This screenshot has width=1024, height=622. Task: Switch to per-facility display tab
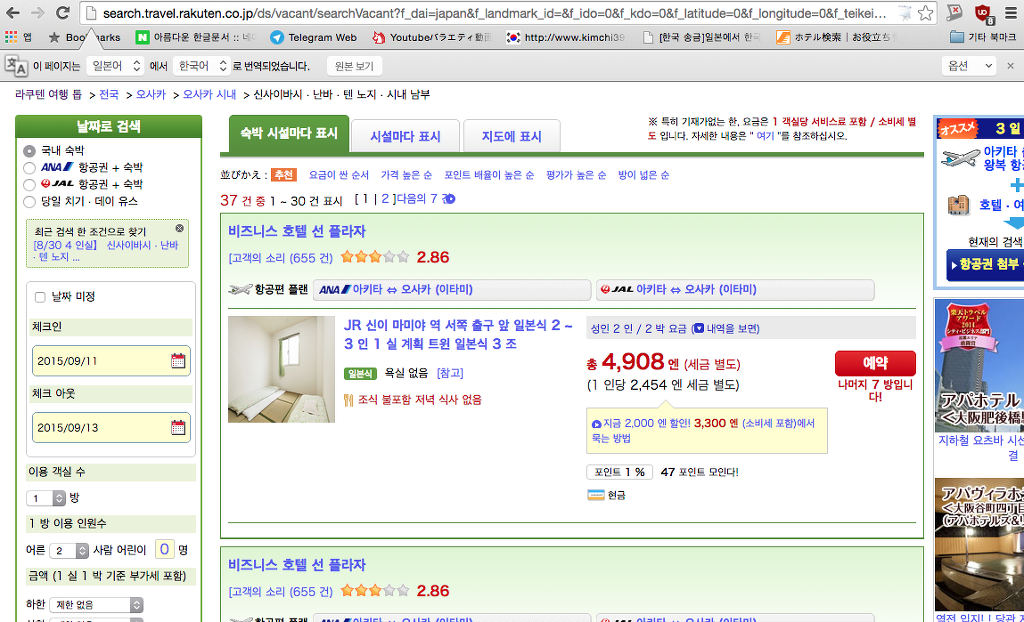(405, 137)
